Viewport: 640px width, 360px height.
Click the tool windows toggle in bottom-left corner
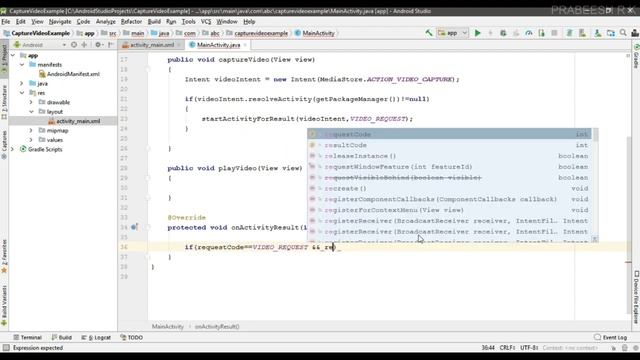point(6,348)
